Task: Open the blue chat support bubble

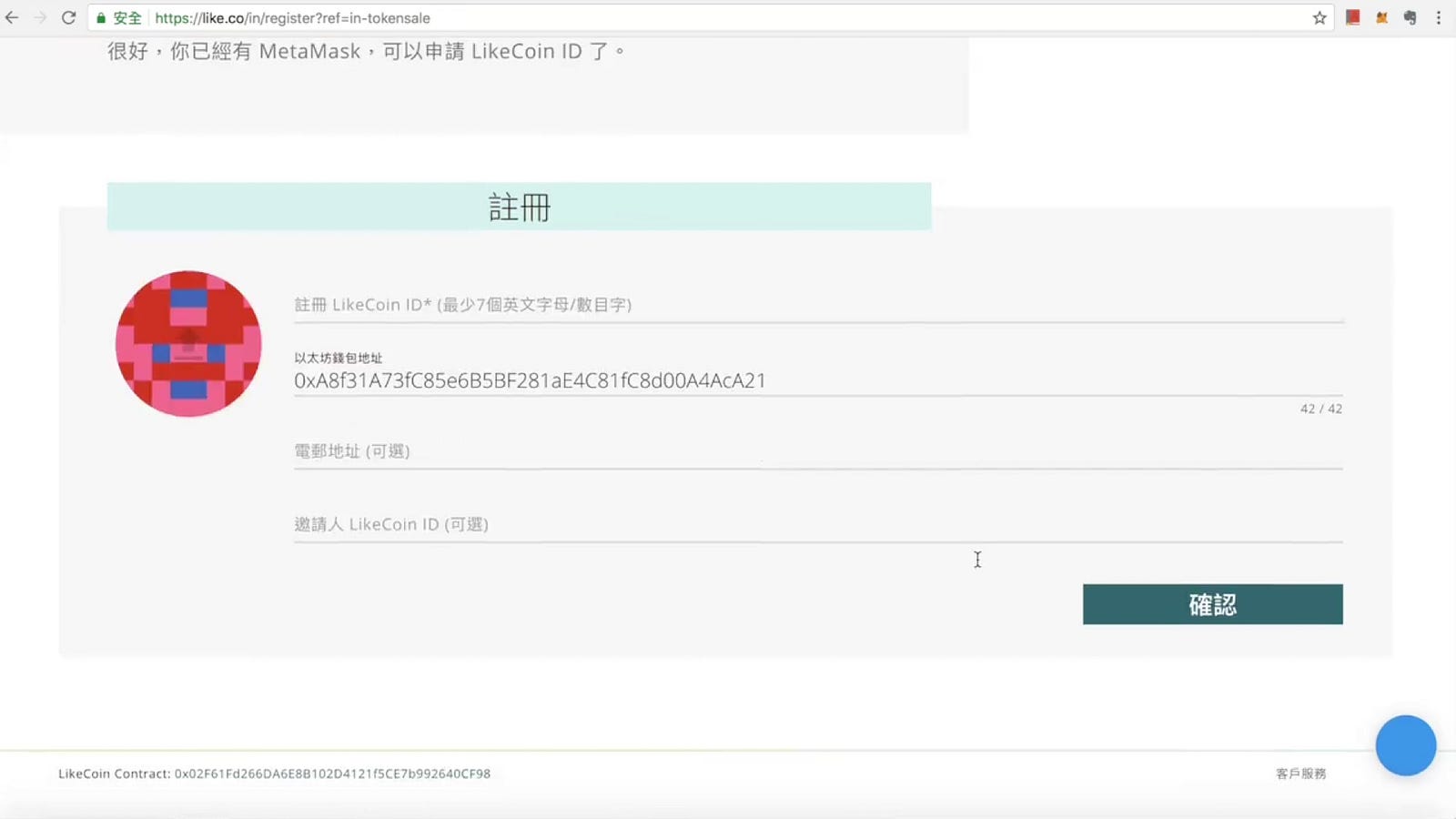Action: (x=1406, y=745)
